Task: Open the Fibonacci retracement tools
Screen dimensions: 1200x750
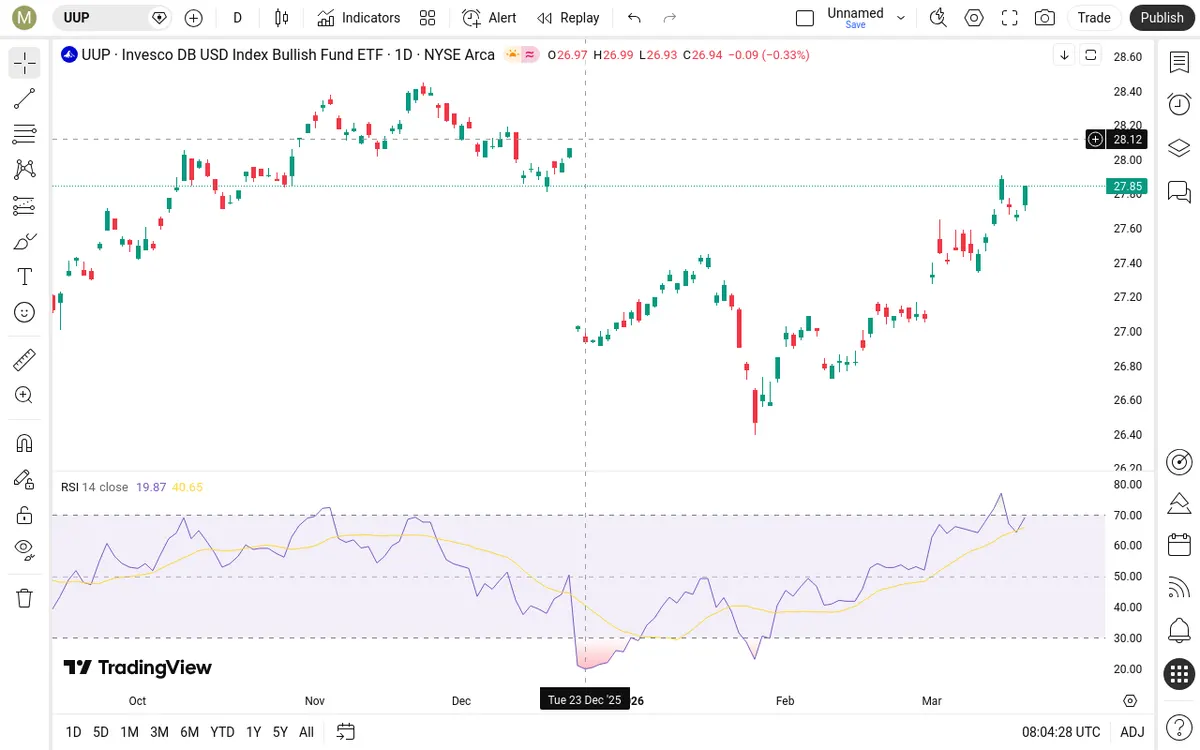Action: tap(25, 134)
